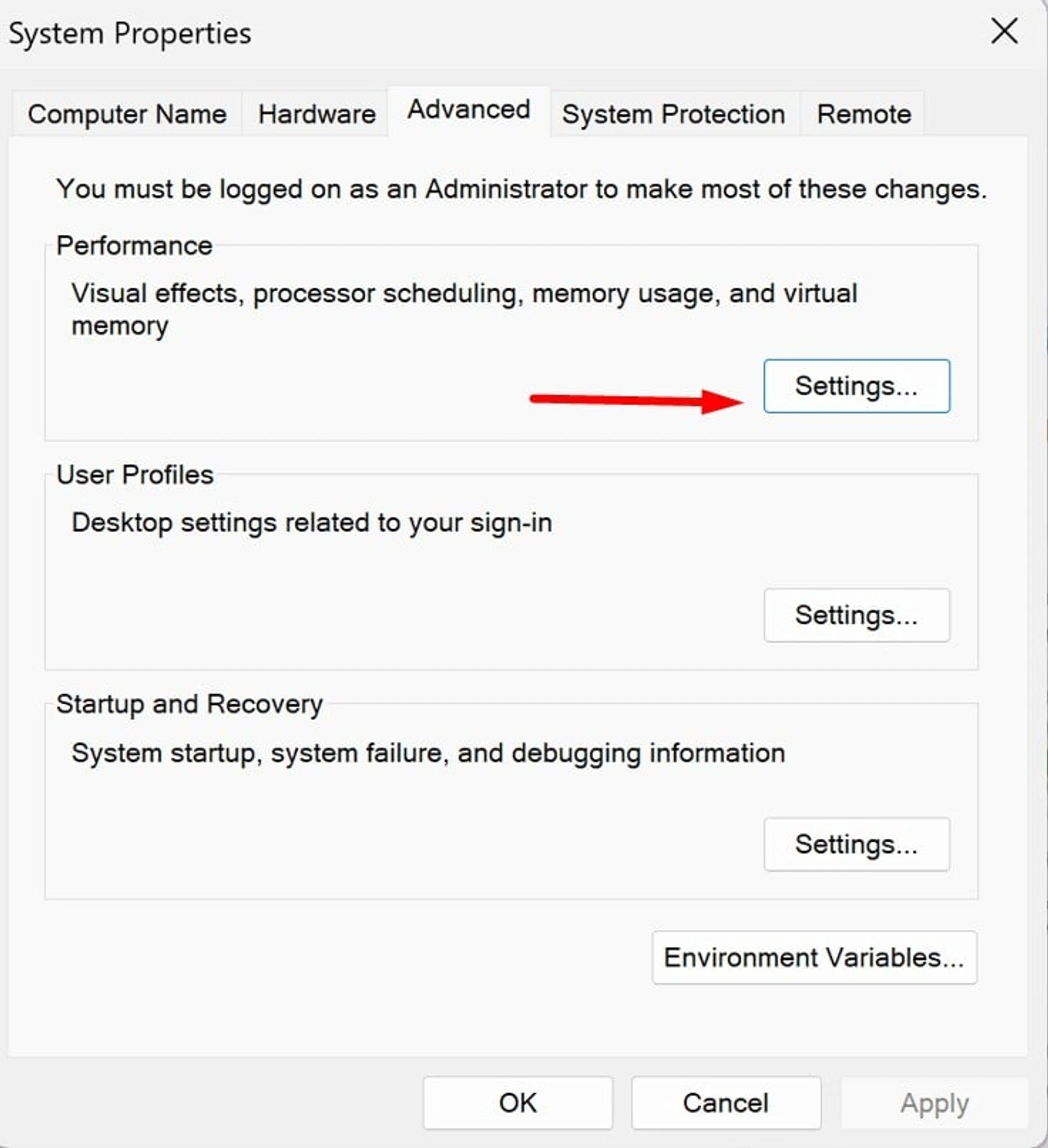Viewport: 1048px width, 1148px height.
Task: Click the System Properties title bar text
Action: [130, 33]
